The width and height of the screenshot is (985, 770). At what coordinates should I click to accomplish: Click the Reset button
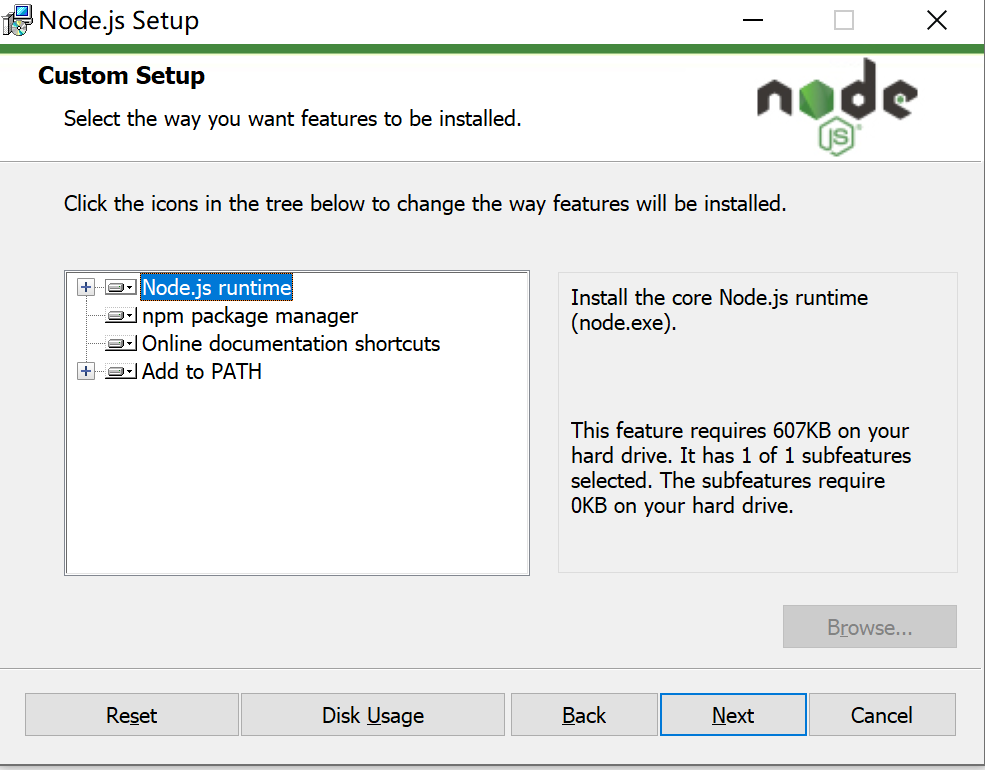tap(130, 714)
